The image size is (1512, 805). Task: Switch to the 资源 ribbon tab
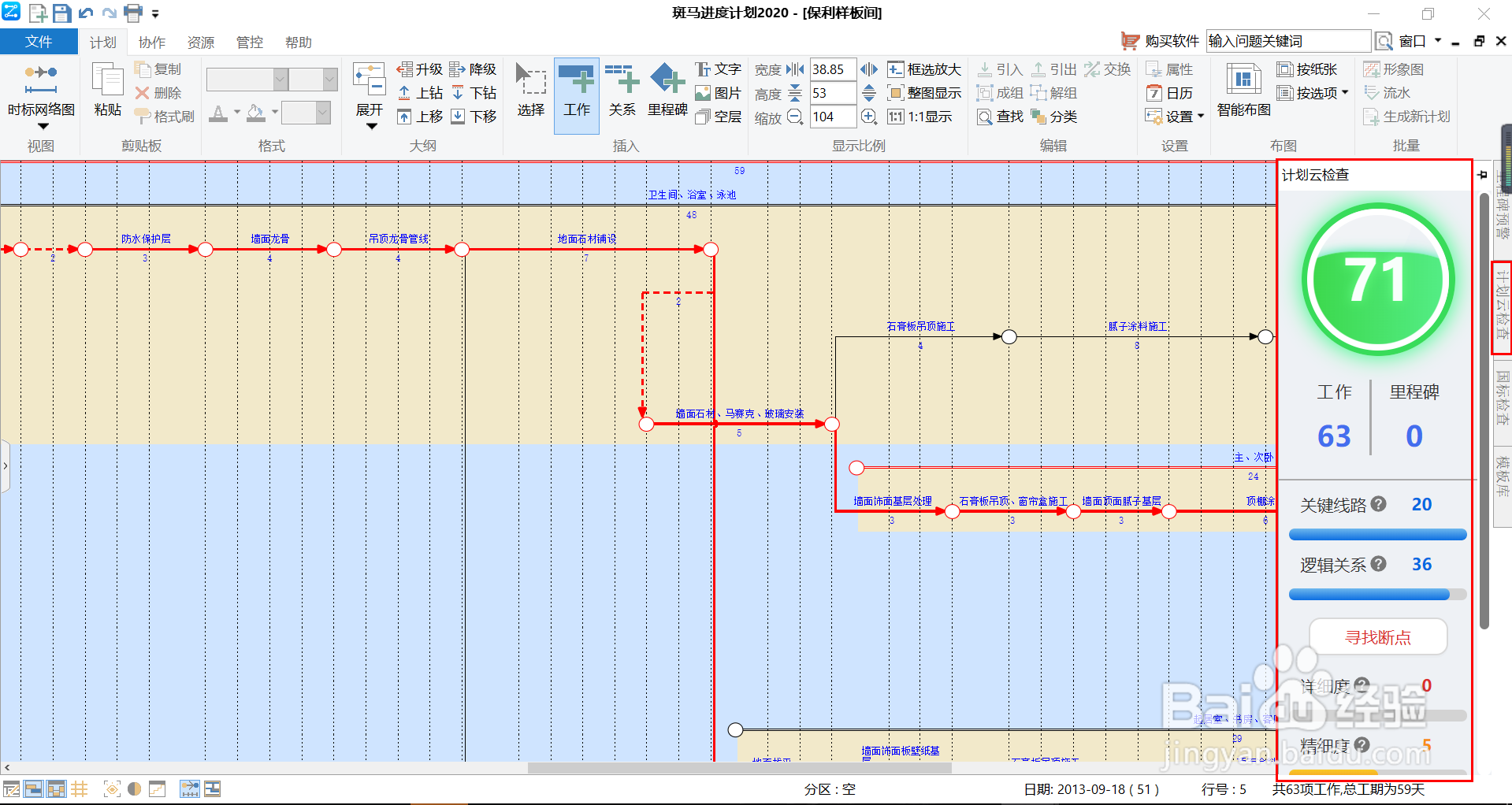coord(201,43)
